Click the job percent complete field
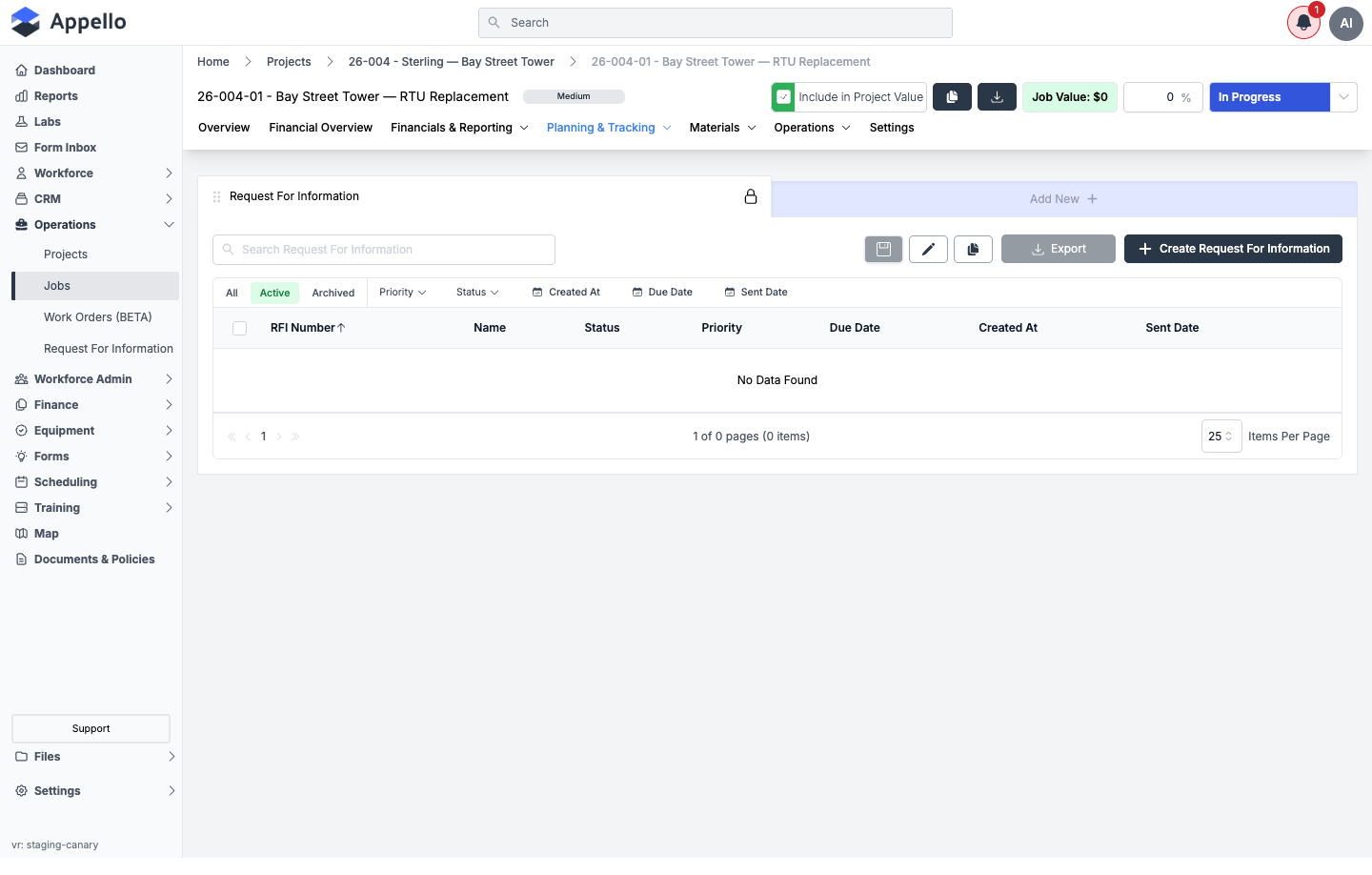The height and width of the screenshot is (875, 1372). tap(1163, 97)
